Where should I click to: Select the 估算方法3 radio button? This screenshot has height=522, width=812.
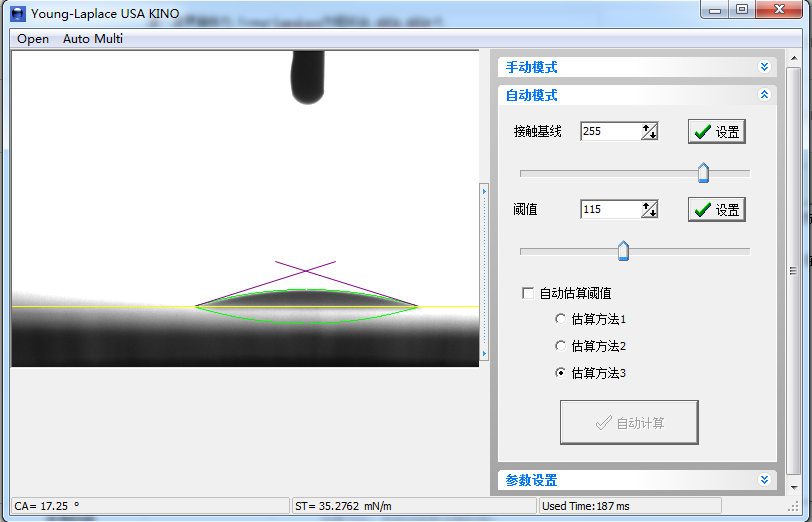560,373
